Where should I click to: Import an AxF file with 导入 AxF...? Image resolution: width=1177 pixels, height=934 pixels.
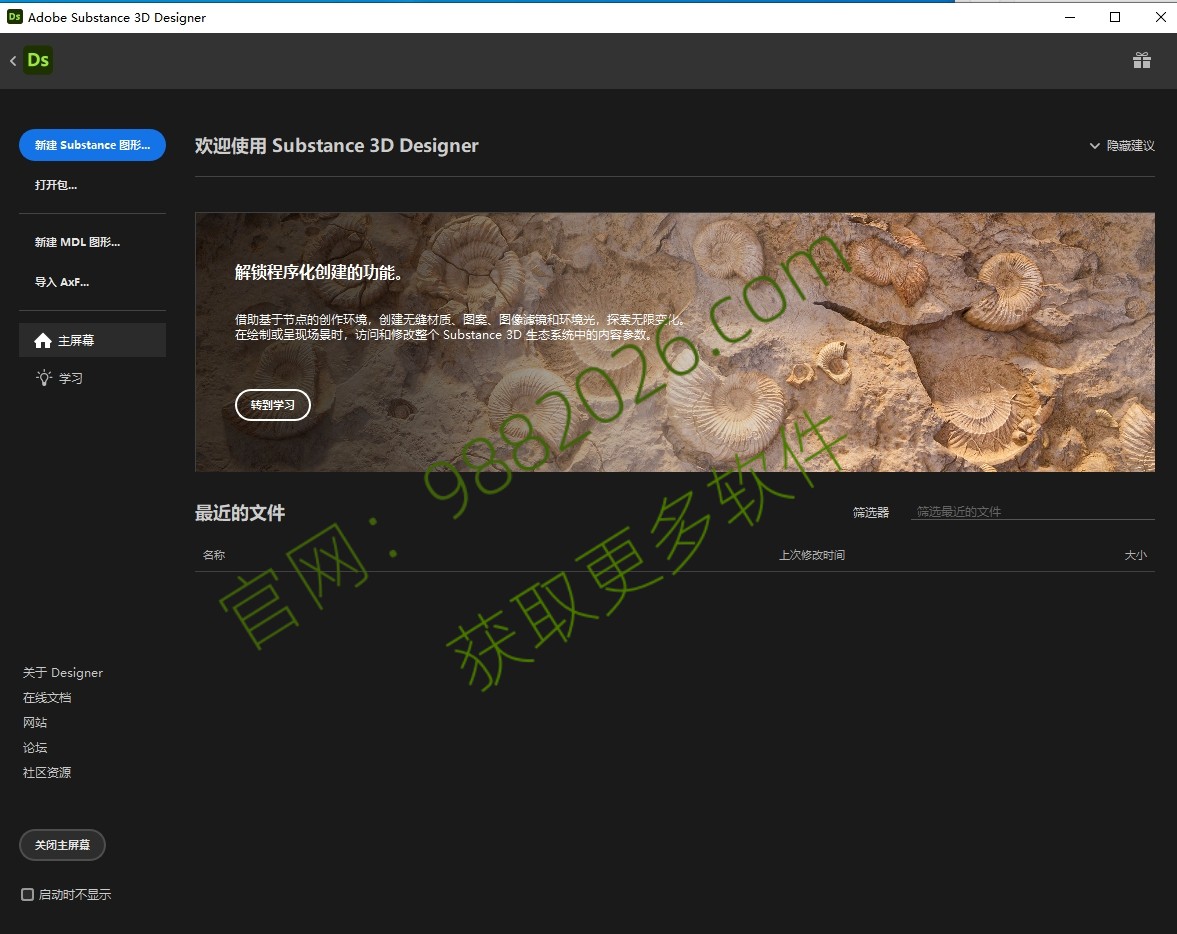pyautogui.click(x=62, y=282)
